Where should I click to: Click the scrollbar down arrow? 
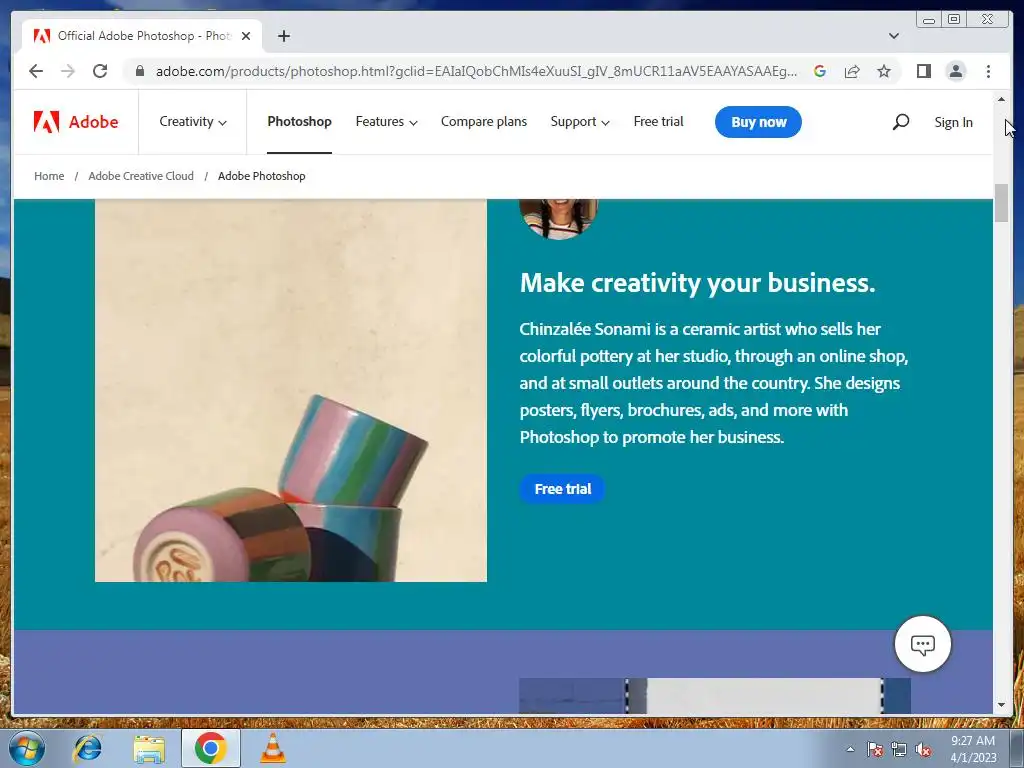pos(1001,705)
